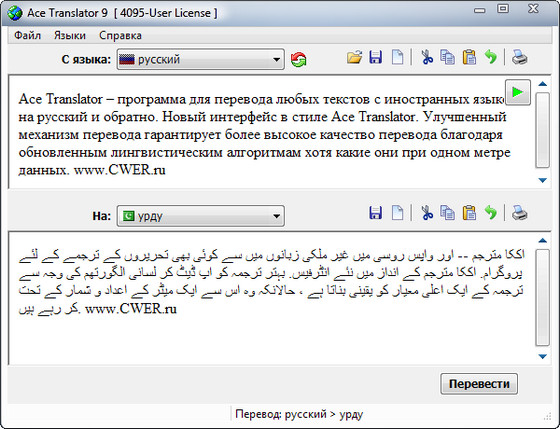Cut source text with the top scissors icon
The width and height of the screenshot is (560, 429).
(x=426, y=57)
